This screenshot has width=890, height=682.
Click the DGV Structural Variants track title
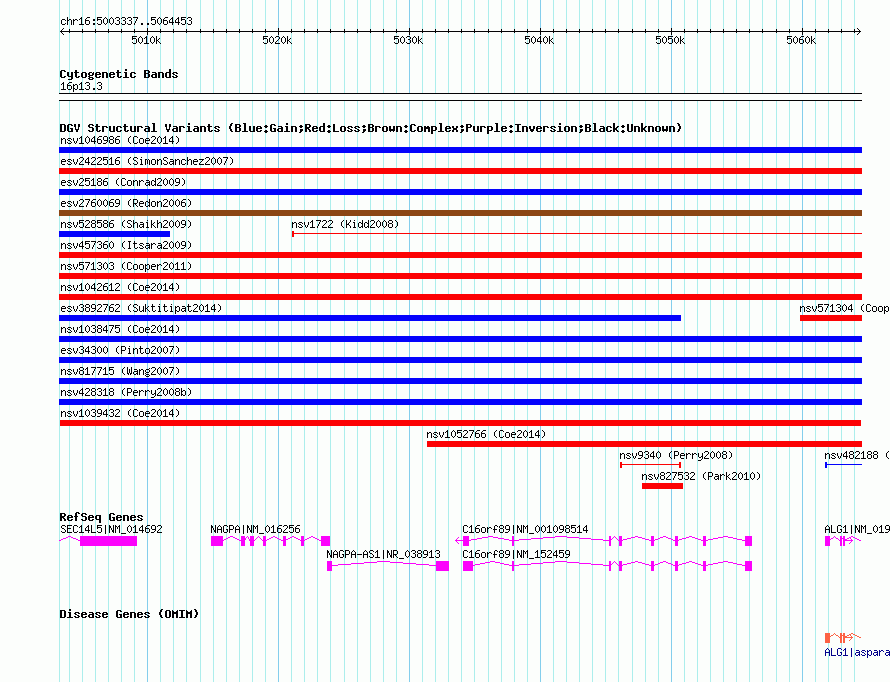point(371,128)
